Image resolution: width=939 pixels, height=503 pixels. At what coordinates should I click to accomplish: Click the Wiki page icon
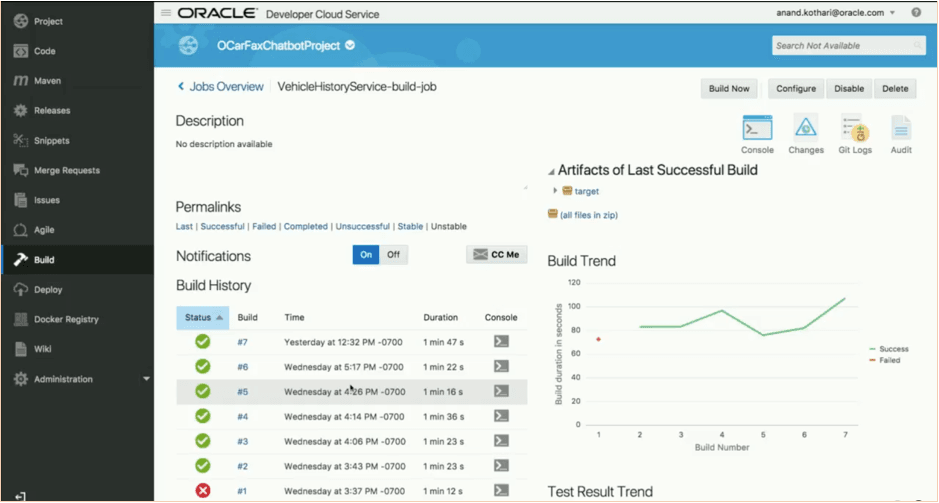tap(20, 349)
